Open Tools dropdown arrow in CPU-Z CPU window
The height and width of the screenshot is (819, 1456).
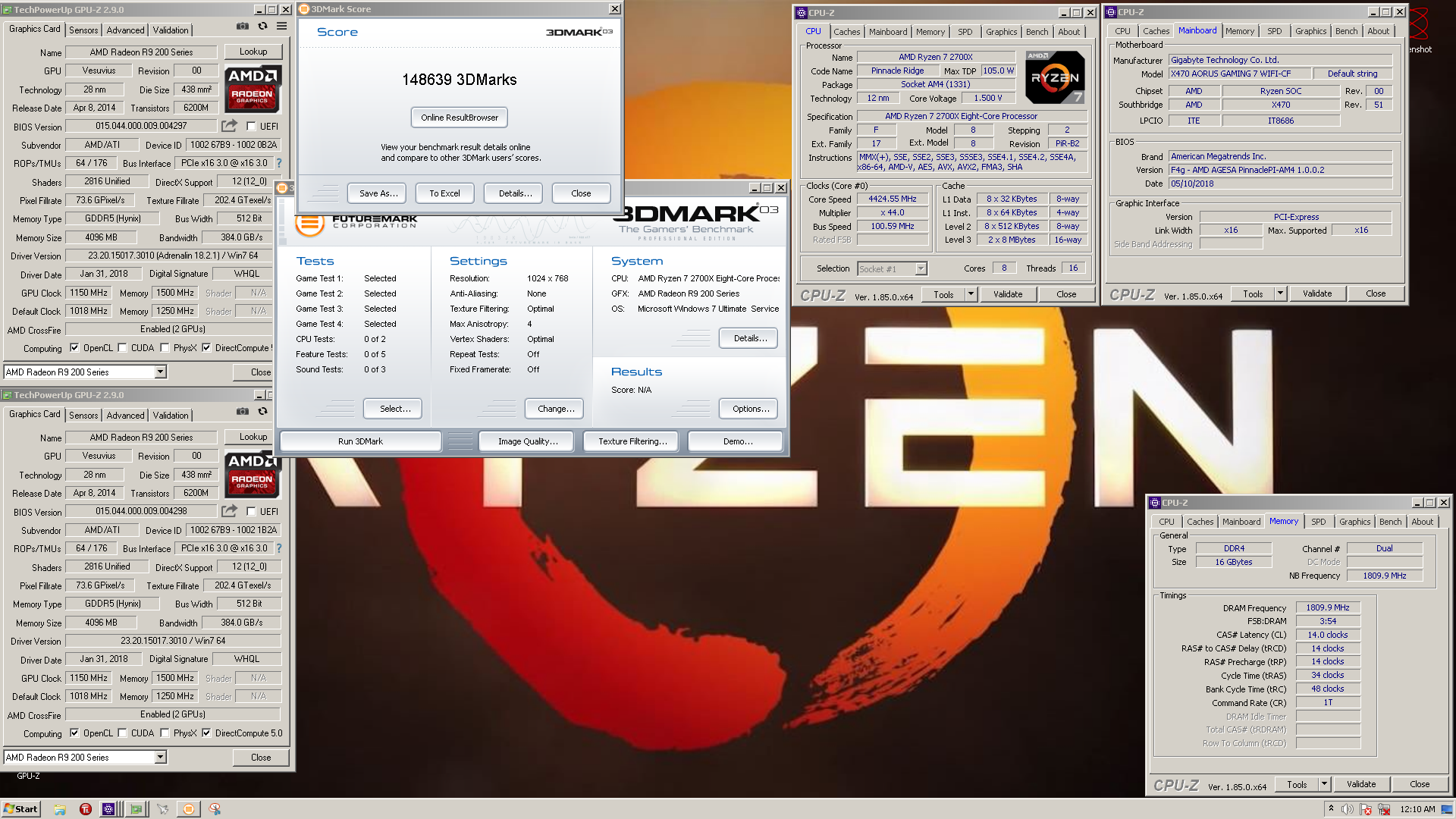(971, 294)
